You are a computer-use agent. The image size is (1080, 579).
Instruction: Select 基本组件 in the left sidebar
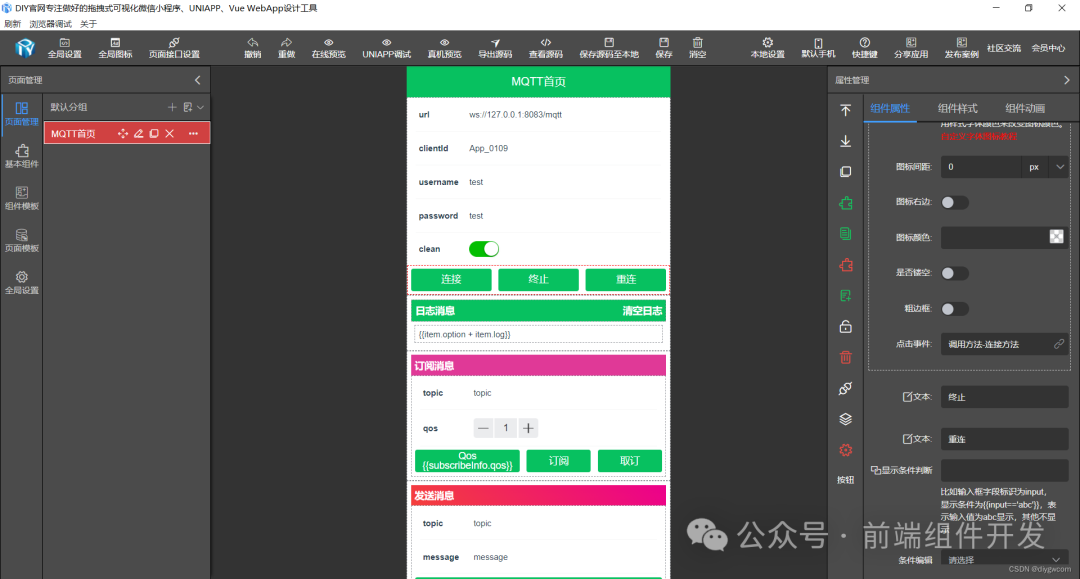coord(22,156)
